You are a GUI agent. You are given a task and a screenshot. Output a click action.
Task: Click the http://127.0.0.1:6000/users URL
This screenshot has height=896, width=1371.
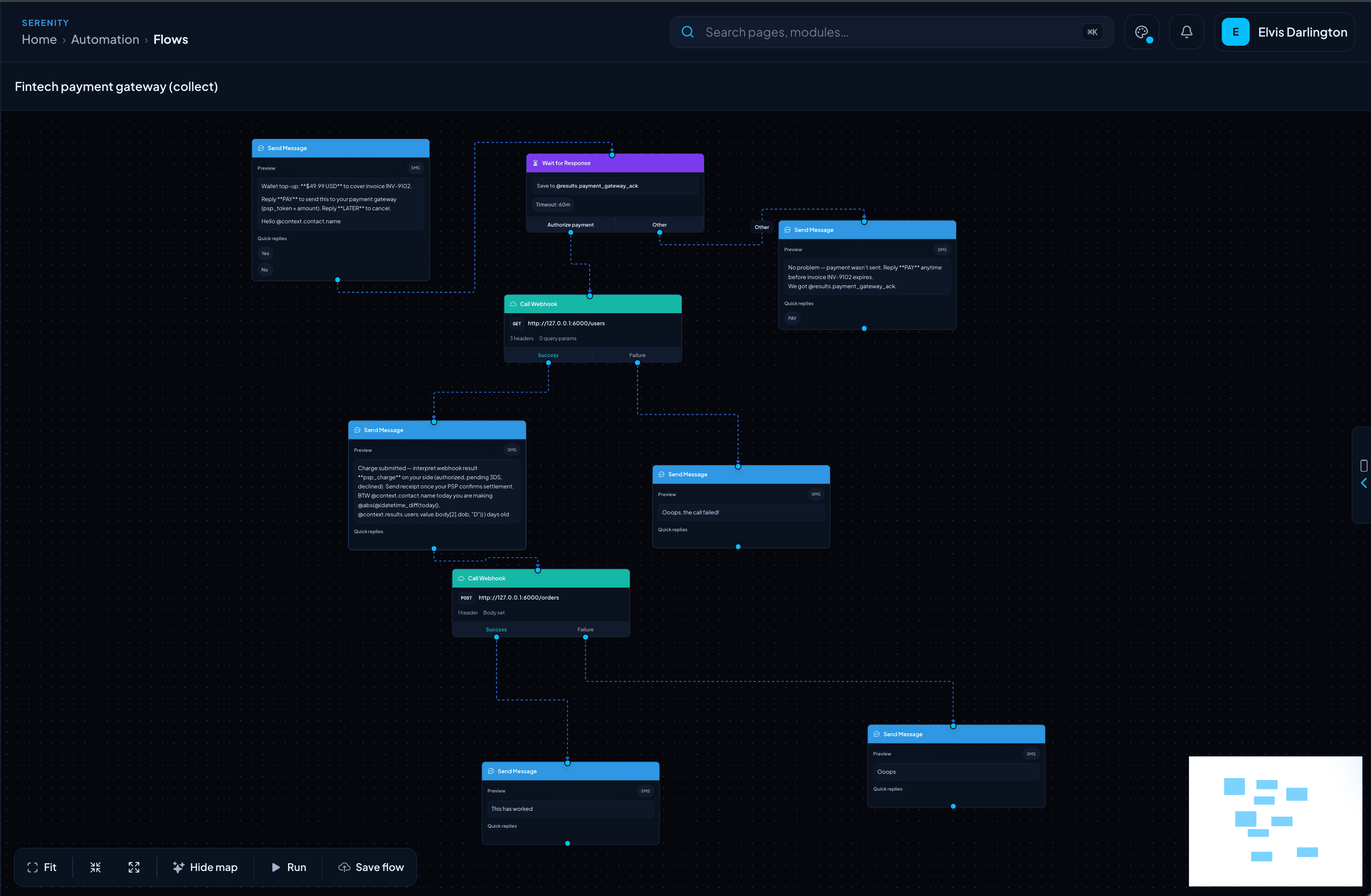566,323
